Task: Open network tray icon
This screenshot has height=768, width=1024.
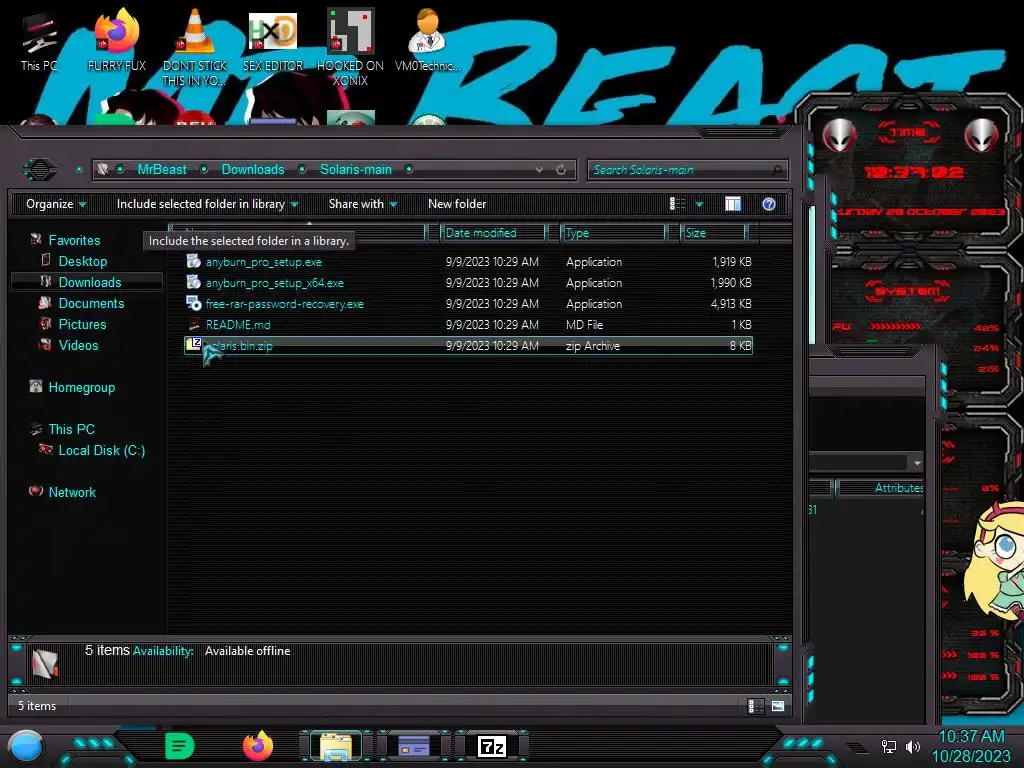Action: point(888,746)
